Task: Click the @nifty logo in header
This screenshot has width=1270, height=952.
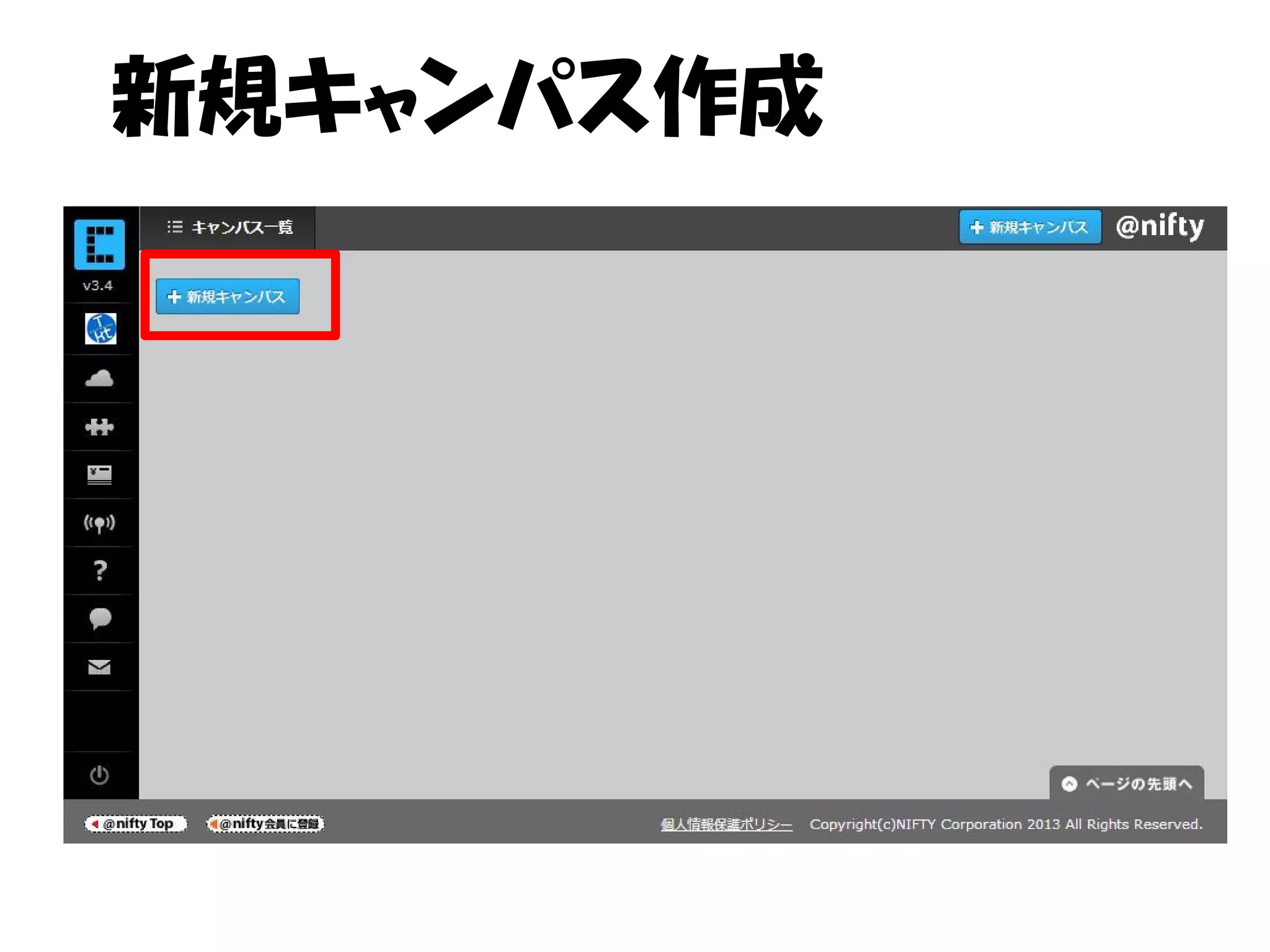Action: tap(1160, 226)
